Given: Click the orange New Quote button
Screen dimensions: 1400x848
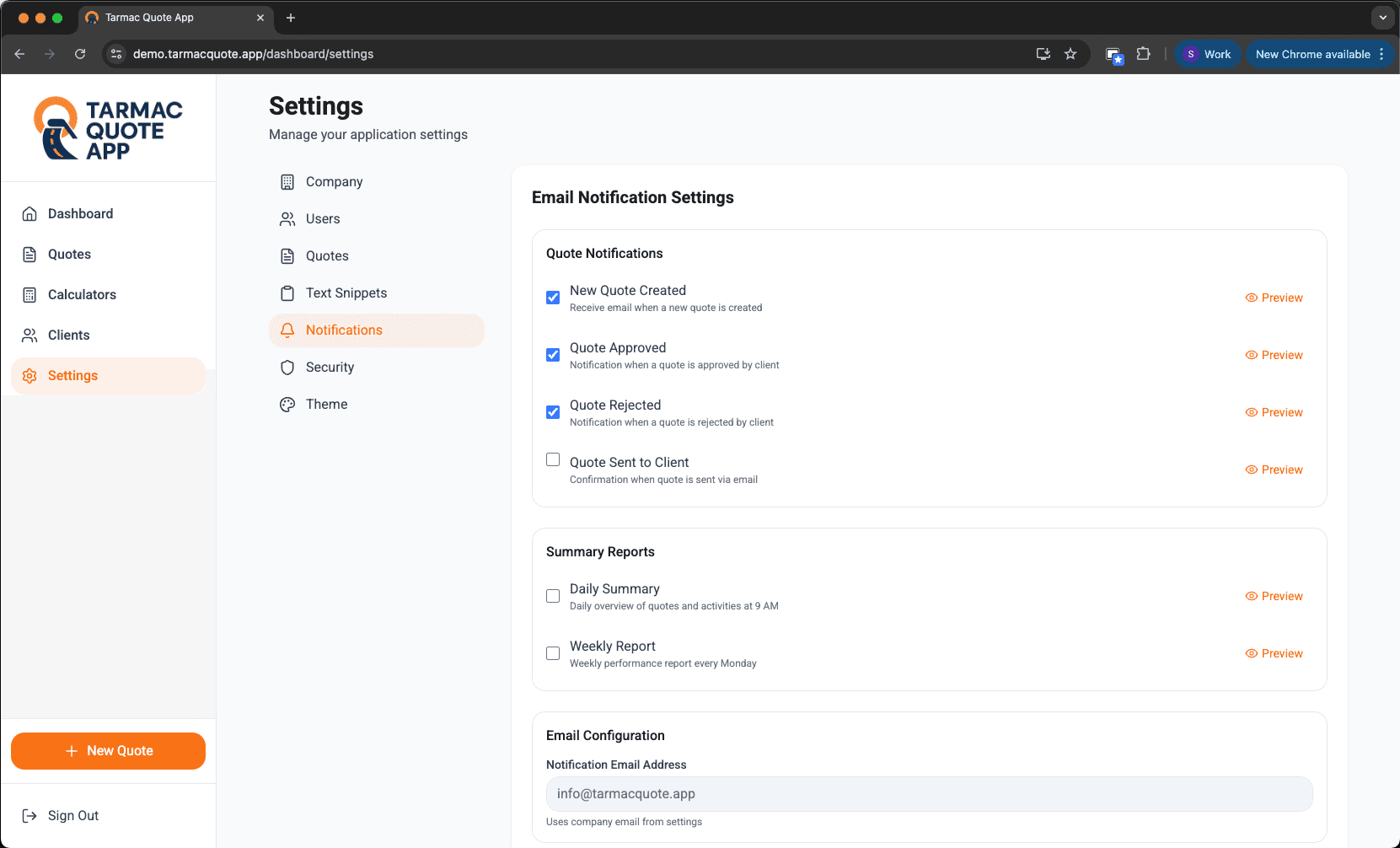Looking at the screenshot, I should tap(108, 751).
